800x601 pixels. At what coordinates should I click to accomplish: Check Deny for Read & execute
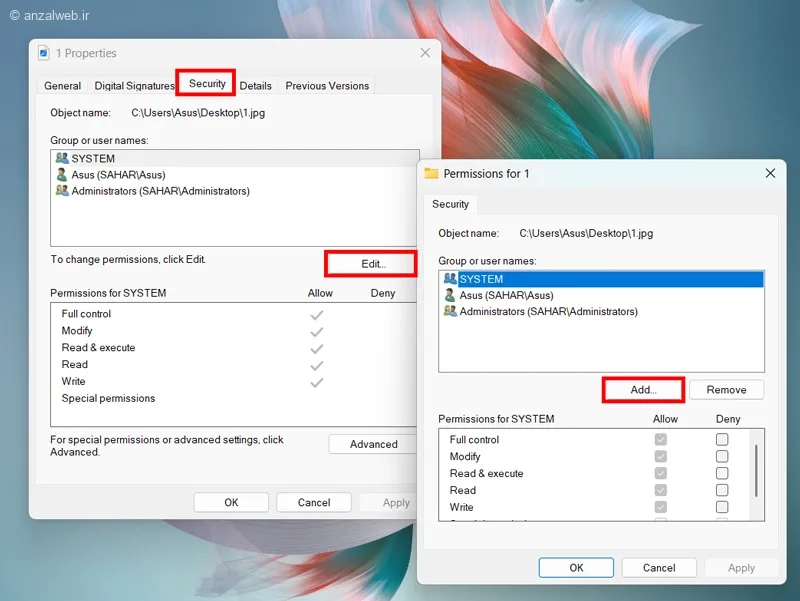click(x=722, y=473)
